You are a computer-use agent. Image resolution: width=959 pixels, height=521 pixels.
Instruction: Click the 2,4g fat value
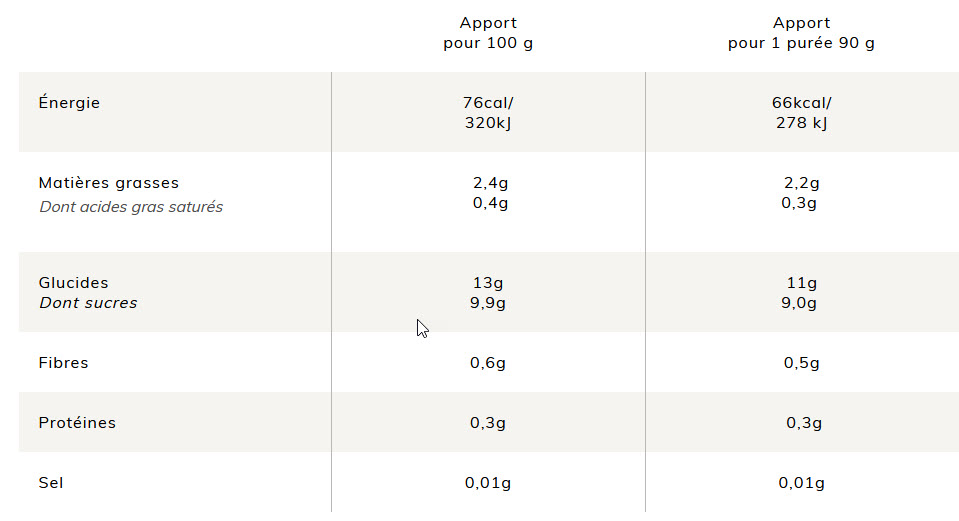[491, 183]
